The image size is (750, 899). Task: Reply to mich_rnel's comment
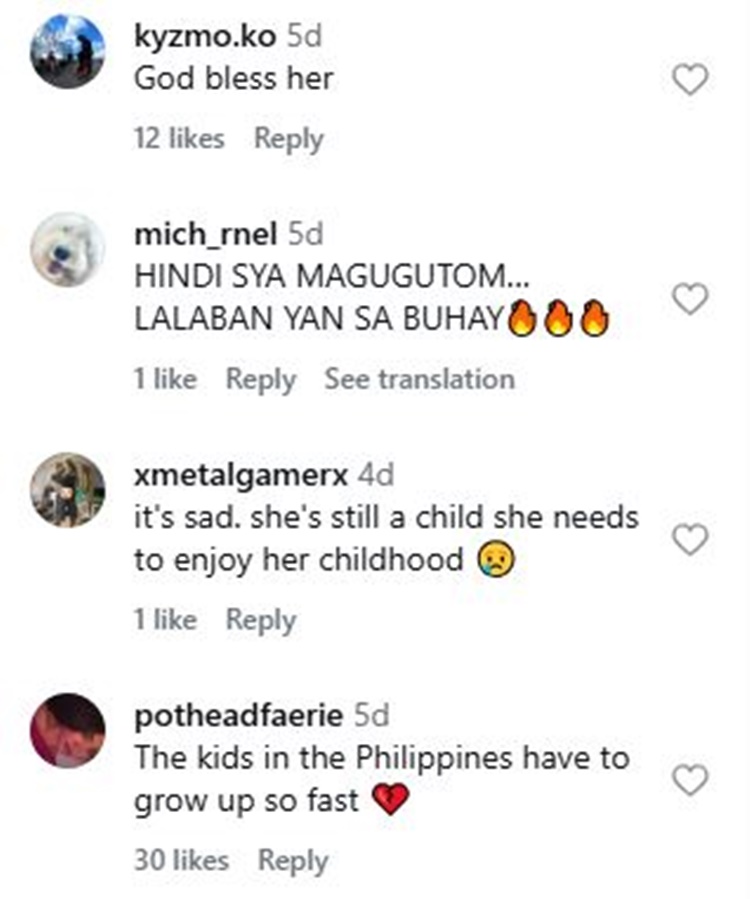(x=261, y=380)
